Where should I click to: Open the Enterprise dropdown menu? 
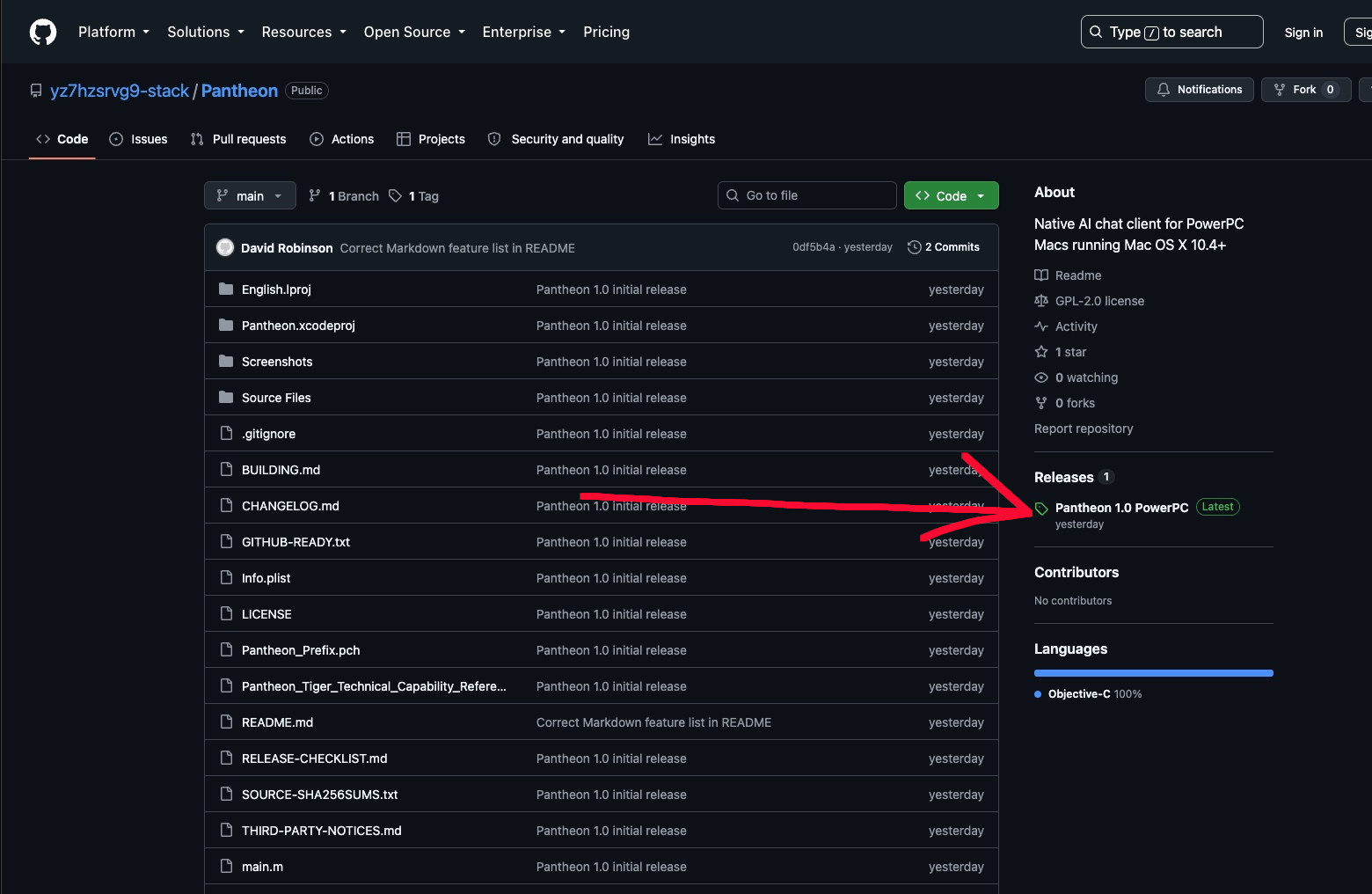524,32
